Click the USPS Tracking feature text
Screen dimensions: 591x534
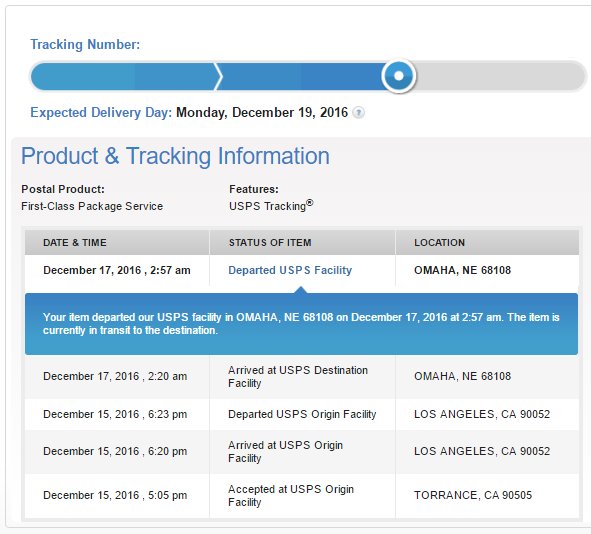pyautogui.click(x=271, y=206)
